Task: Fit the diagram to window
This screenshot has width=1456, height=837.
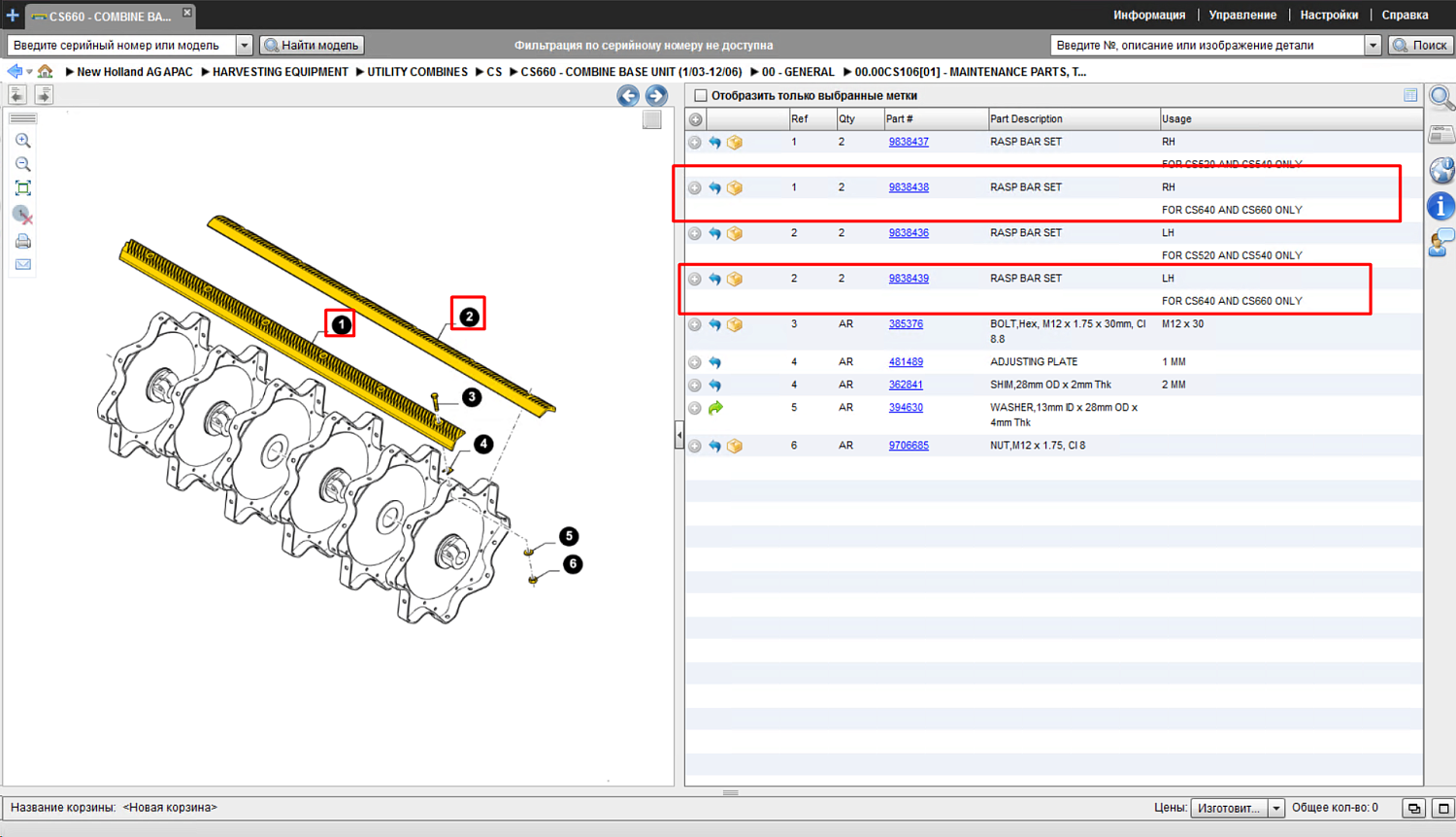Action: point(23,188)
